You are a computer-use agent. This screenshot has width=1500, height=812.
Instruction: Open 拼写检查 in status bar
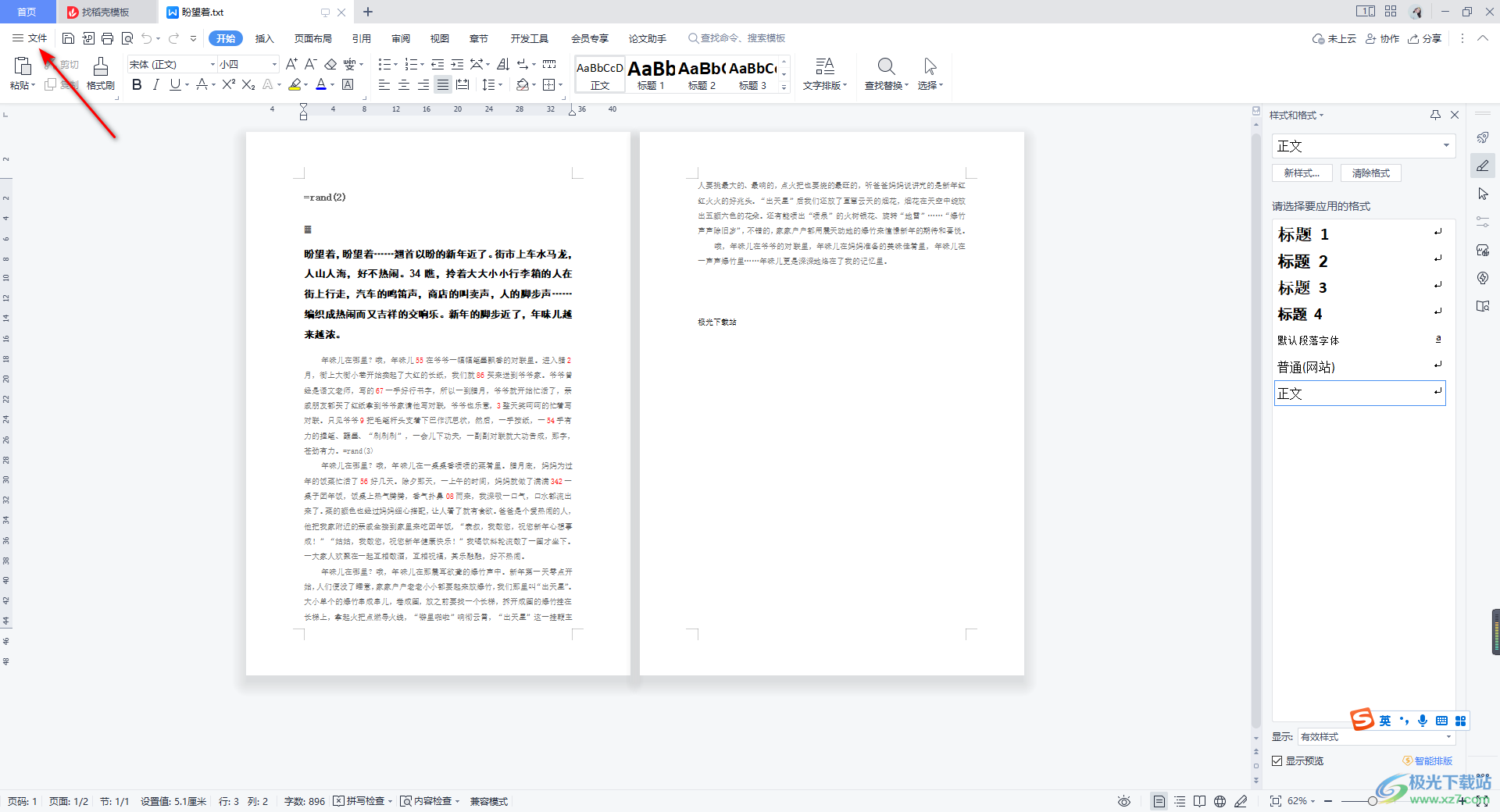tap(362, 801)
